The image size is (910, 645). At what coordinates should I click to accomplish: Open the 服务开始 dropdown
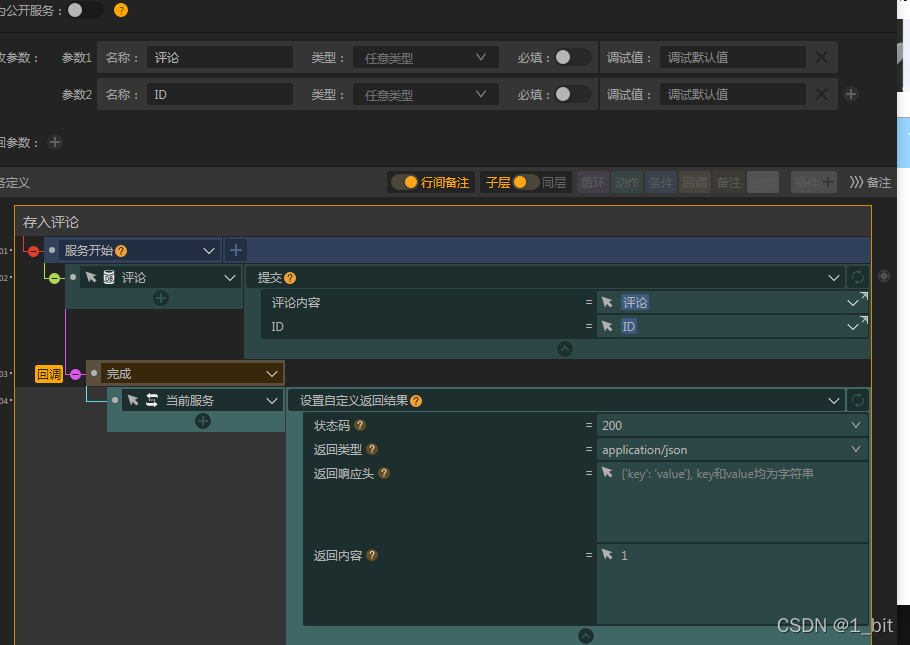(x=209, y=251)
